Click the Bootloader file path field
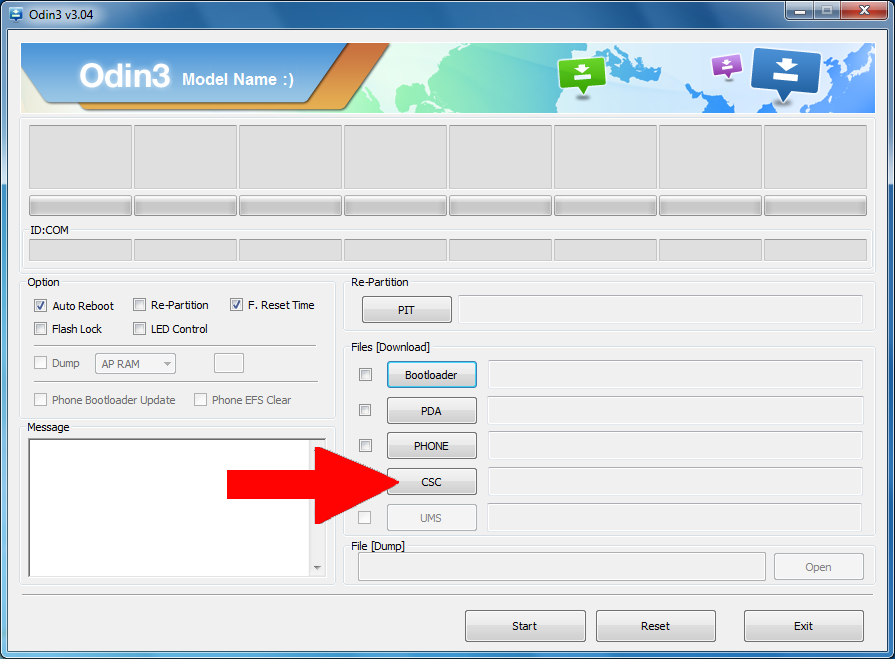 pos(675,374)
